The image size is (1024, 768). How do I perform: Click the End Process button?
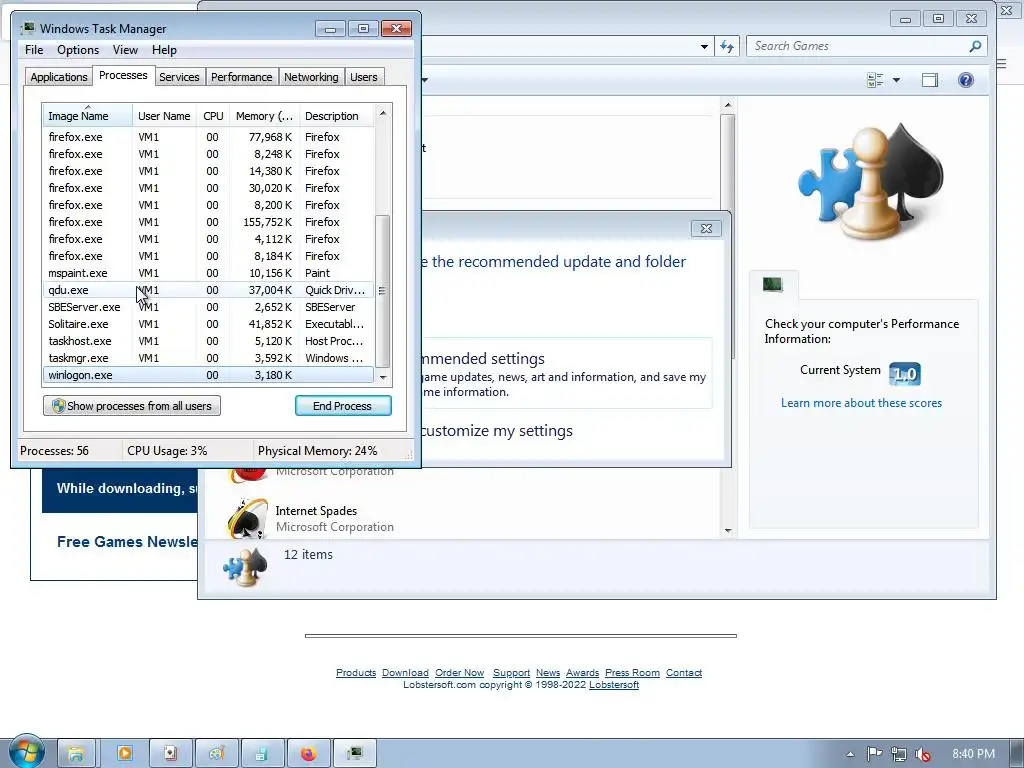point(343,406)
